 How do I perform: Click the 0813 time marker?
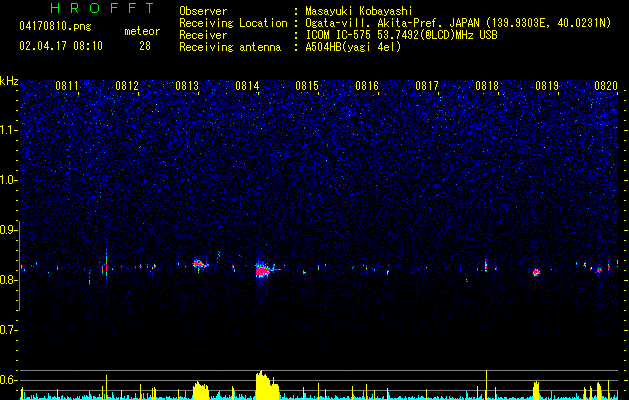click(x=187, y=85)
